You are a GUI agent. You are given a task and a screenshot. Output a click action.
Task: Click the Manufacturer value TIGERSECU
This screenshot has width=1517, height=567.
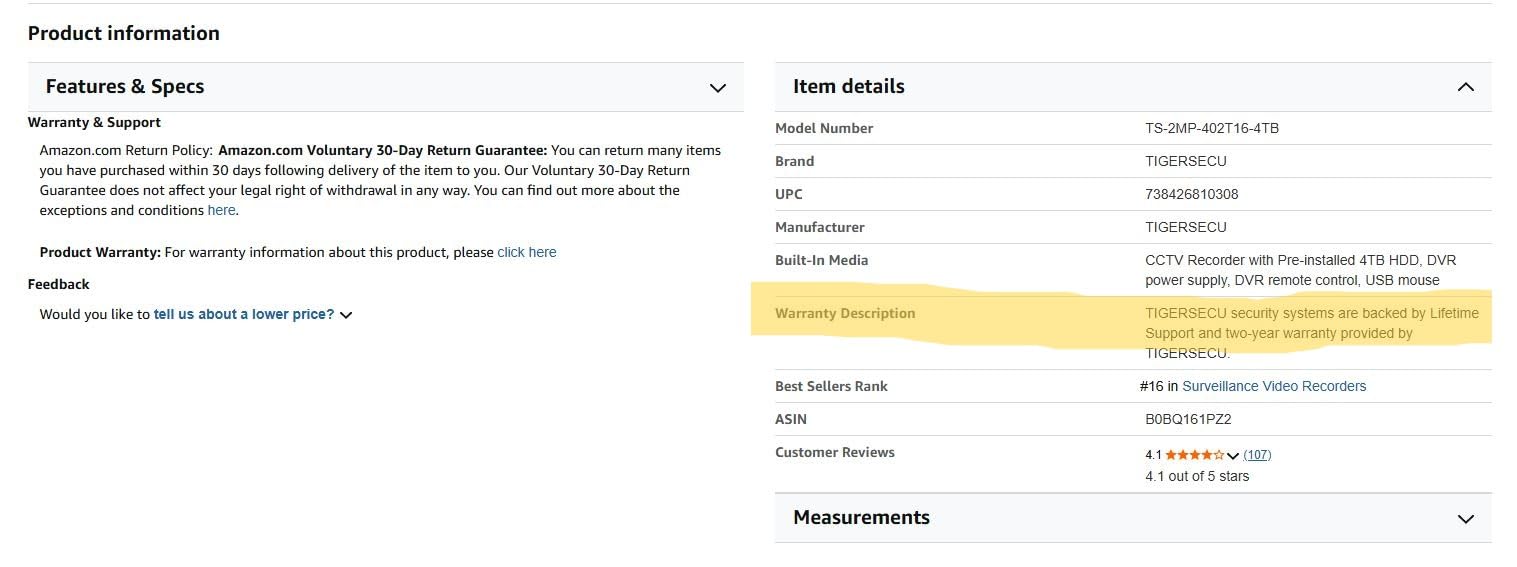[x=1186, y=227]
